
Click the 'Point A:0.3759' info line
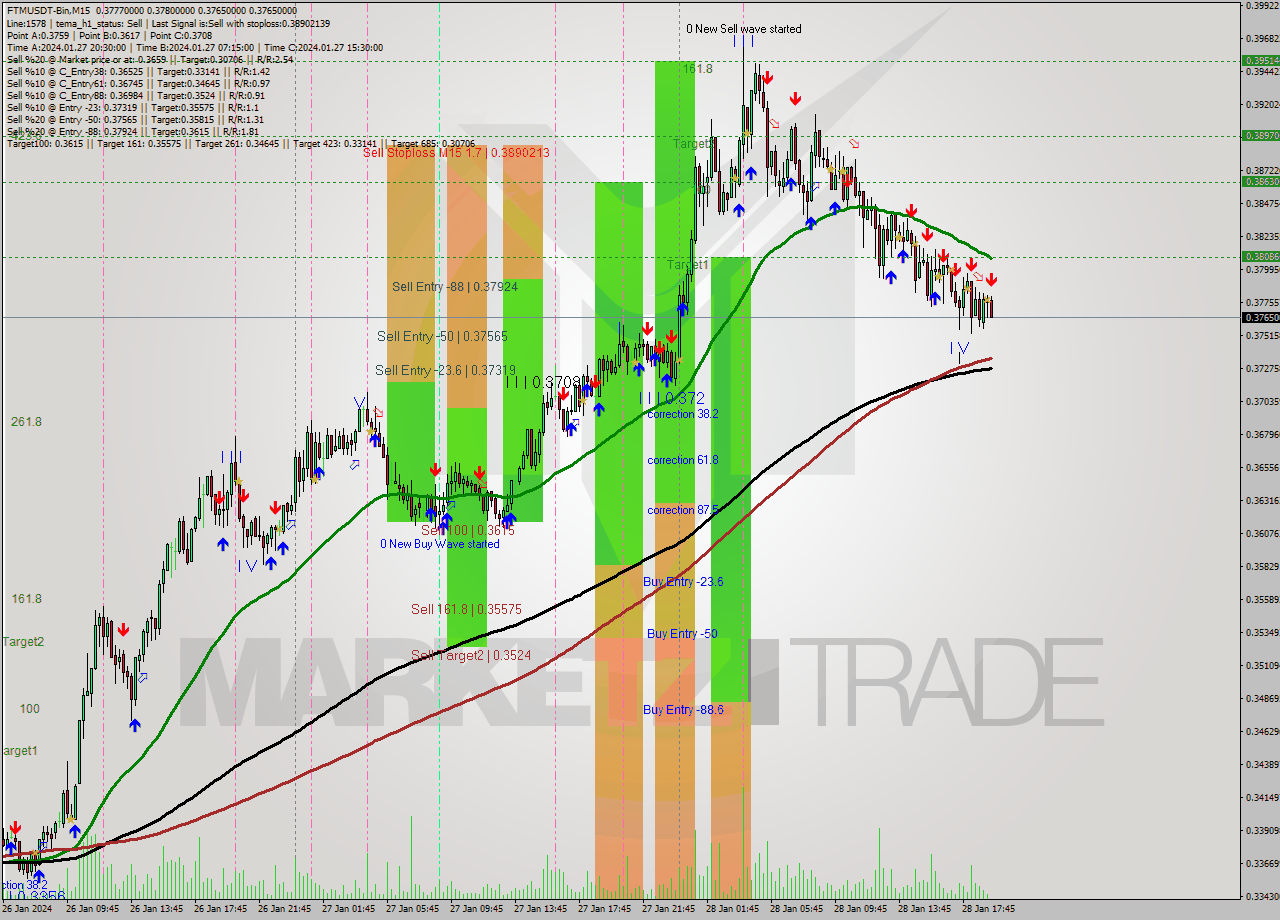tap(109, 35)
